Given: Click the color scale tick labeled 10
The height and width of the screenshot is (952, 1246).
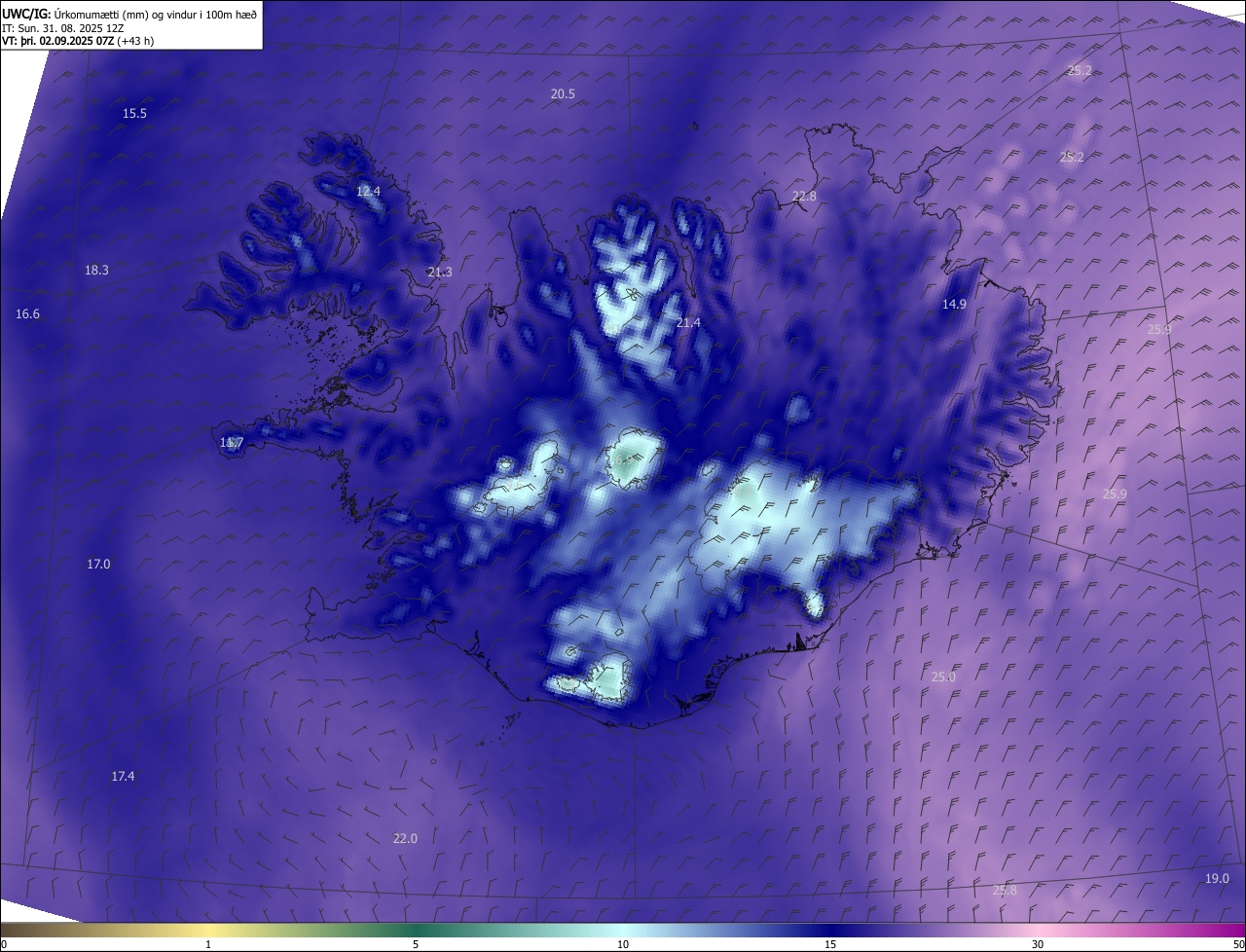Looking at the screenshot, I should 623,944.
